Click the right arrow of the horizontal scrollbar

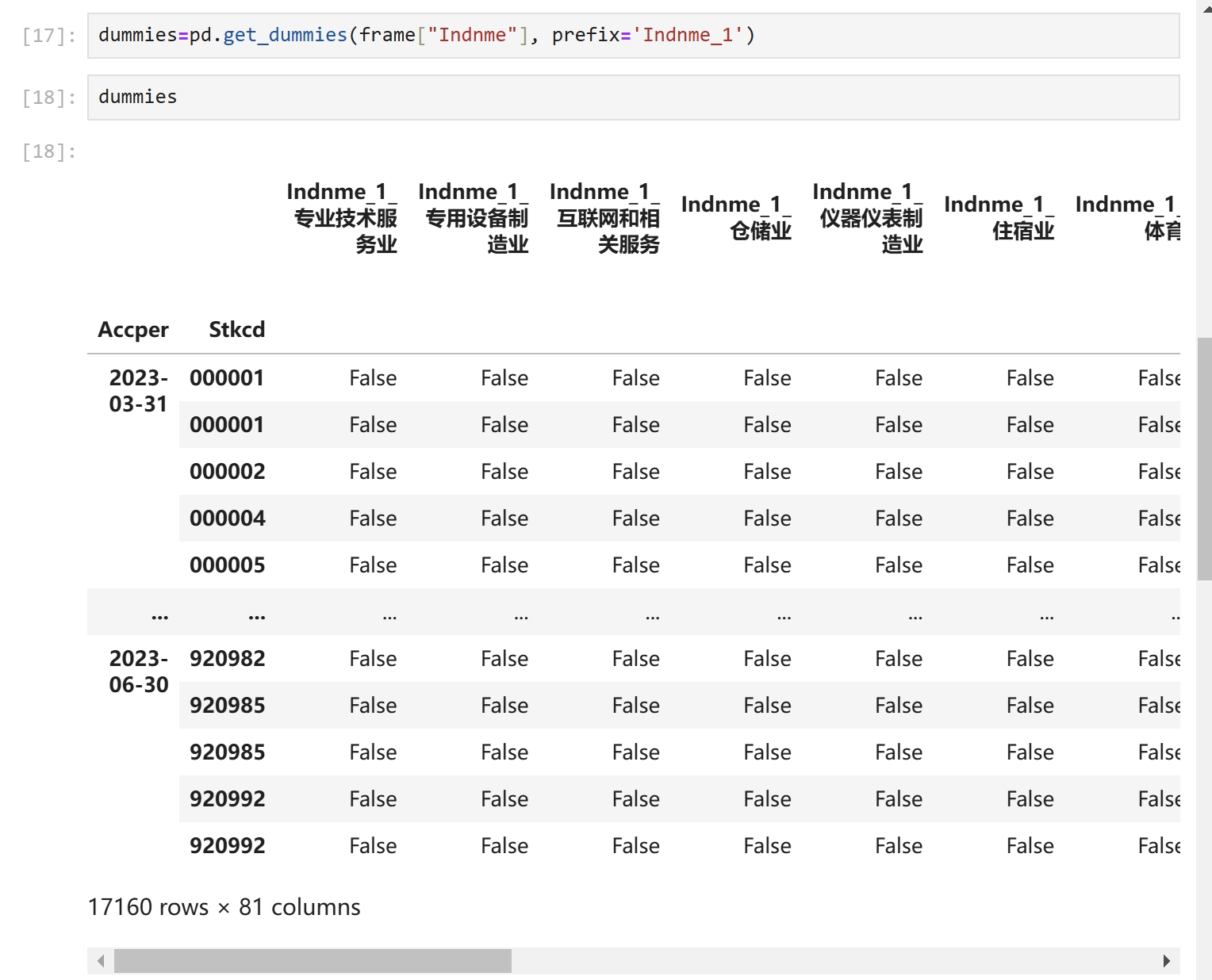coord(1166,961)
